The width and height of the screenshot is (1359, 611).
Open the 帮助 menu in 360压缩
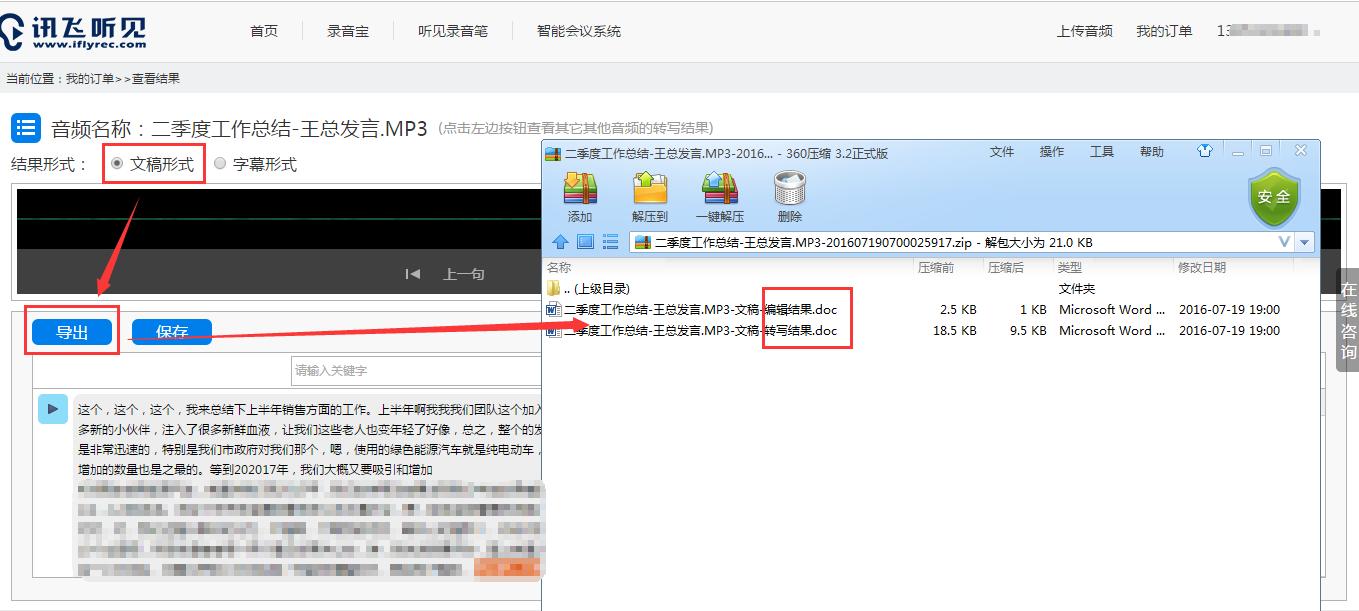click(1151, 151)
